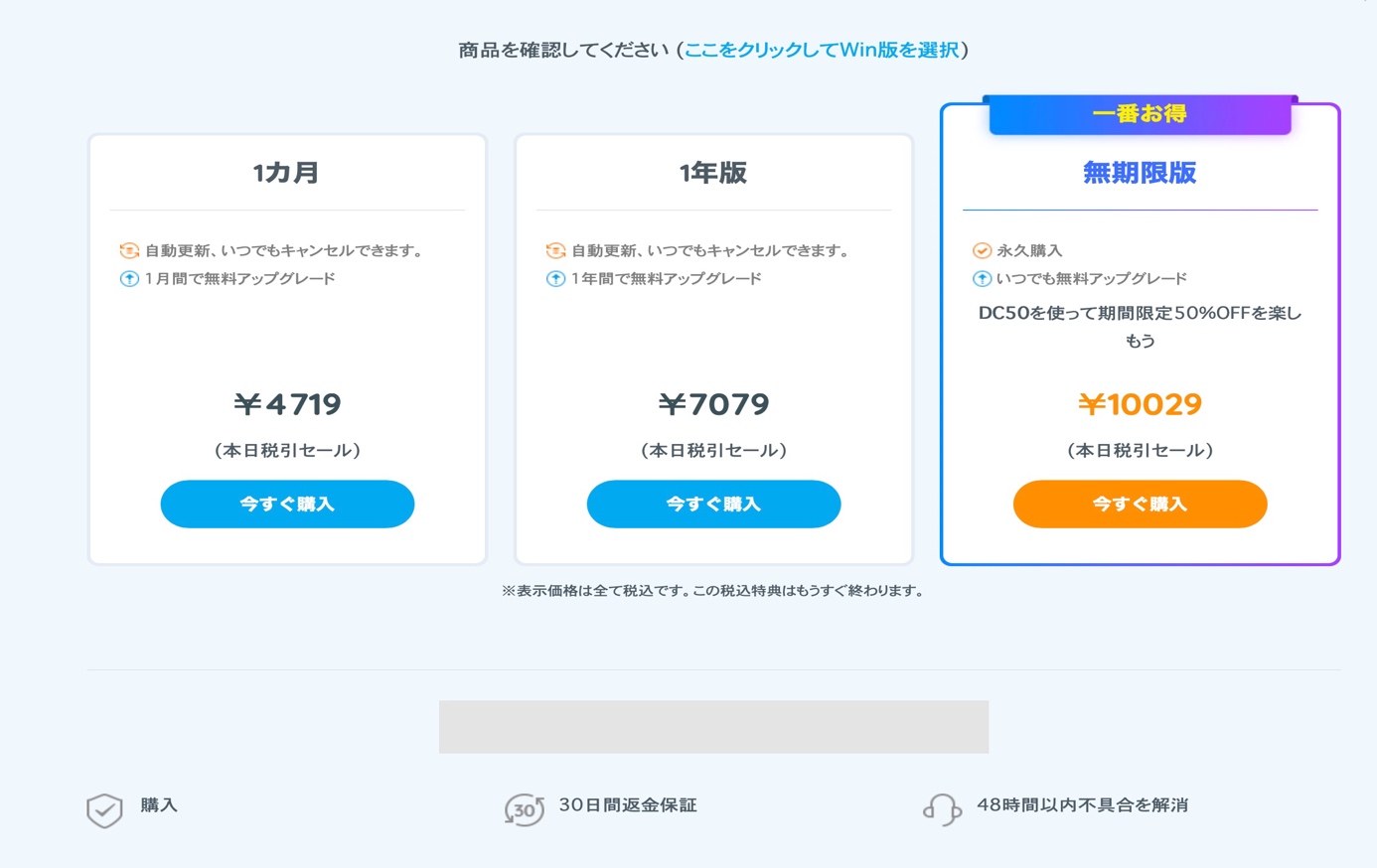Click the upgrade arrow icon in 1年版 plan
1377x868 pixels.
click(555, 278)
